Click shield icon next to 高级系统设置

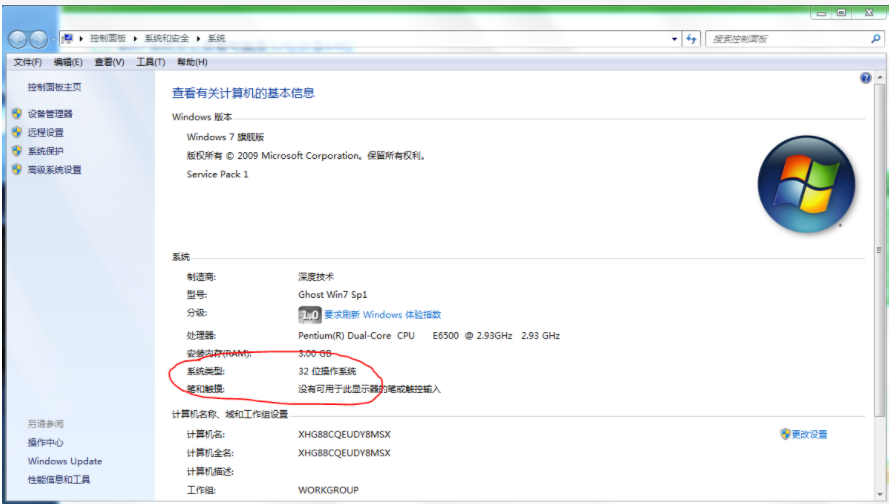pyautogui.click(x=17, y=170)
